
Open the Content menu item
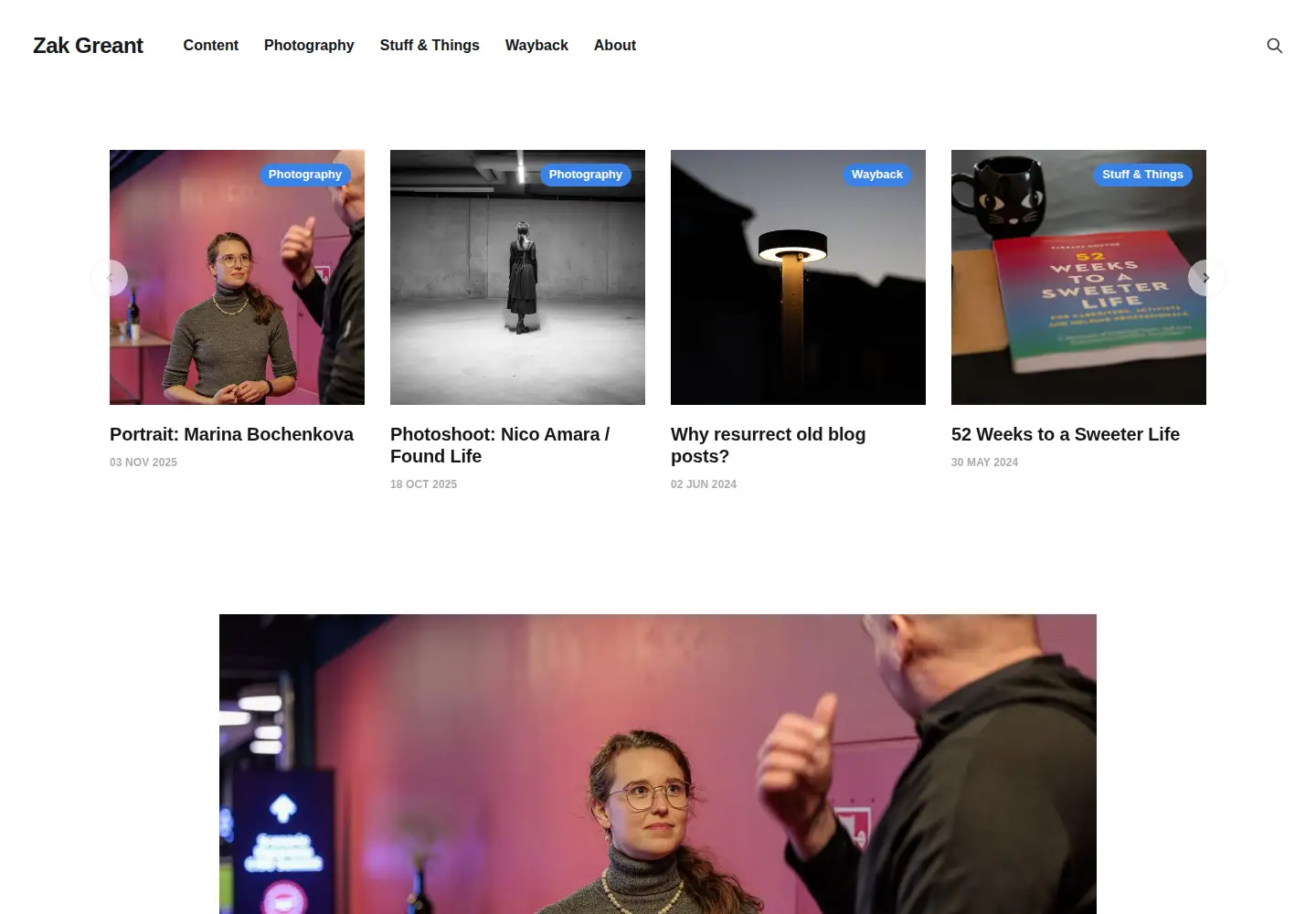pos(210,45)
